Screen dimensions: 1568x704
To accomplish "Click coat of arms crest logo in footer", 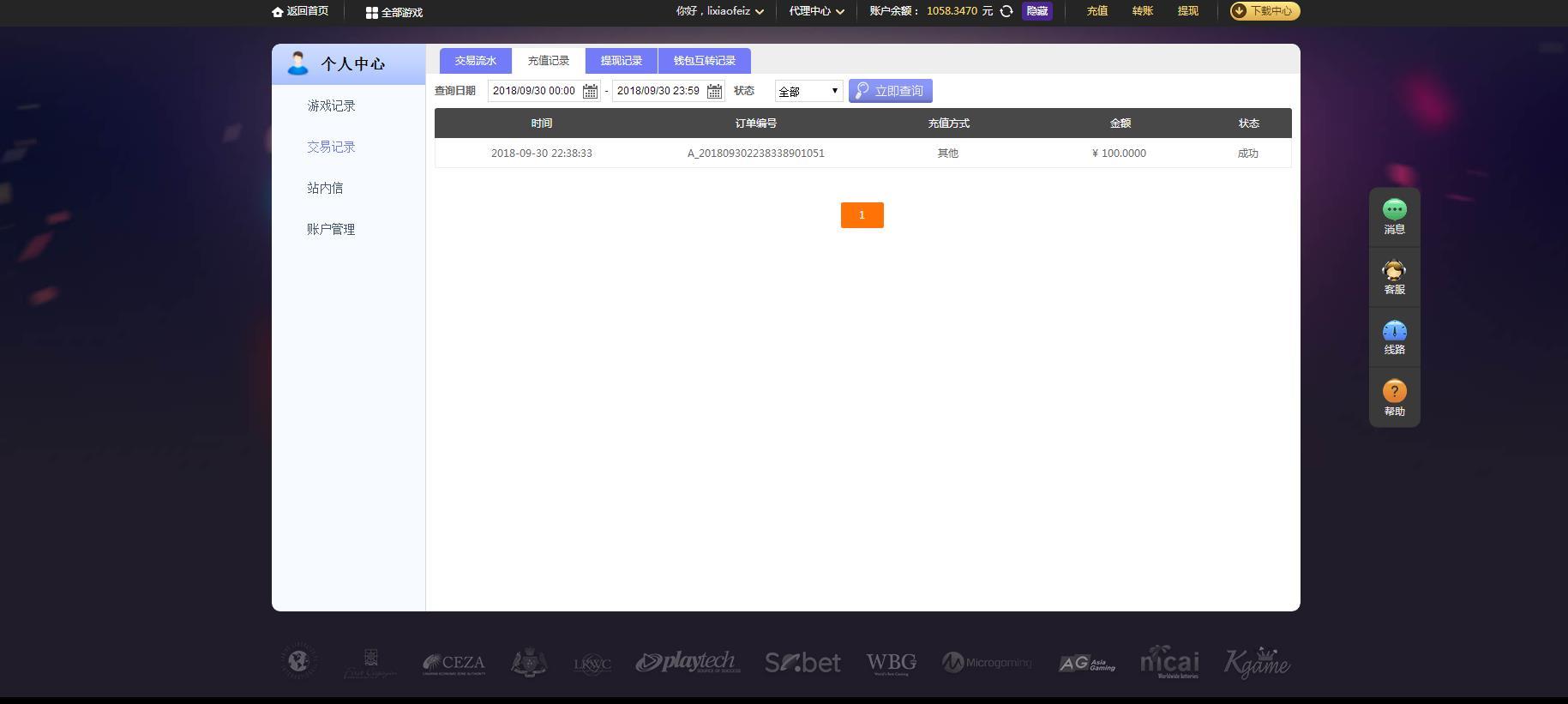I will click(529, 662).
